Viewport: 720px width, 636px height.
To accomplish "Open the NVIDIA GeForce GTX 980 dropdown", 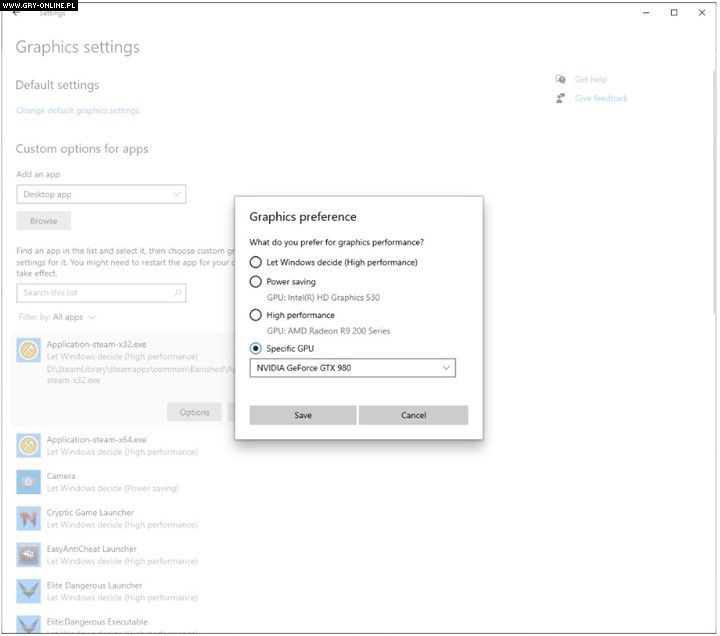I will (352, 368).
